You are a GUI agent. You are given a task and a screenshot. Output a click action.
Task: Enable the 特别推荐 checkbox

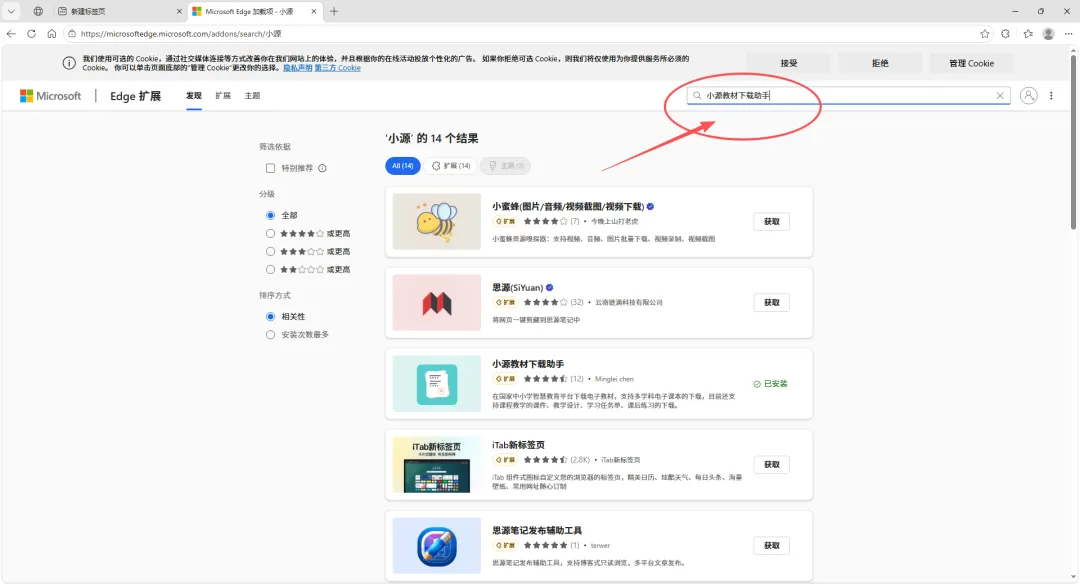point(270,168)
